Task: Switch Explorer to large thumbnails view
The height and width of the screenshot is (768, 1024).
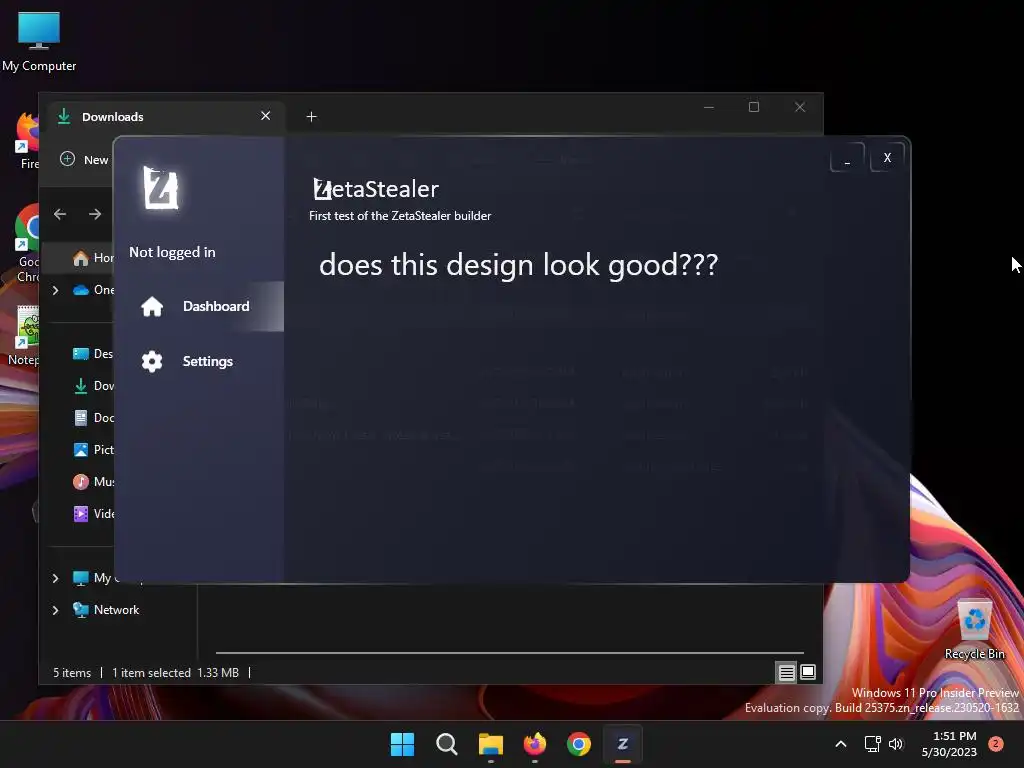Action: [808, 672]
